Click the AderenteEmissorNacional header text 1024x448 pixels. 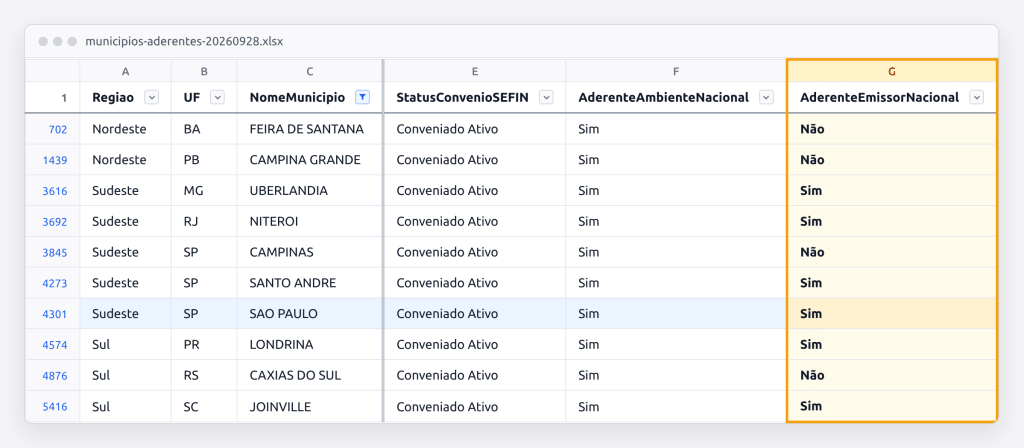coord(880,97)
